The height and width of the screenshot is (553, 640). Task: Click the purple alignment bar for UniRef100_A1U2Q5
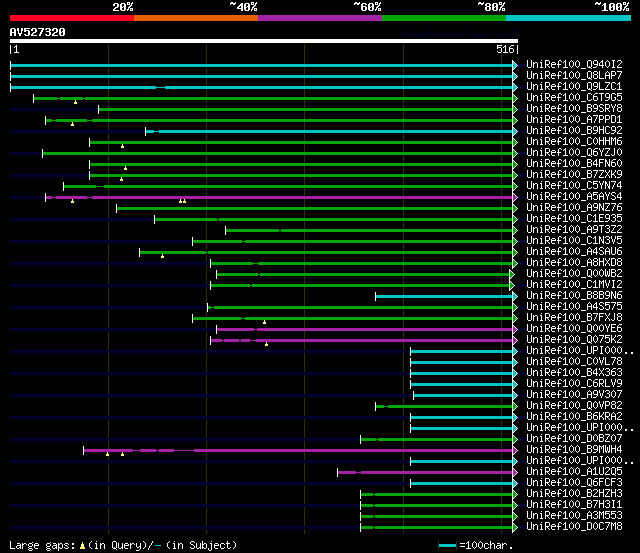pos(425,473)
